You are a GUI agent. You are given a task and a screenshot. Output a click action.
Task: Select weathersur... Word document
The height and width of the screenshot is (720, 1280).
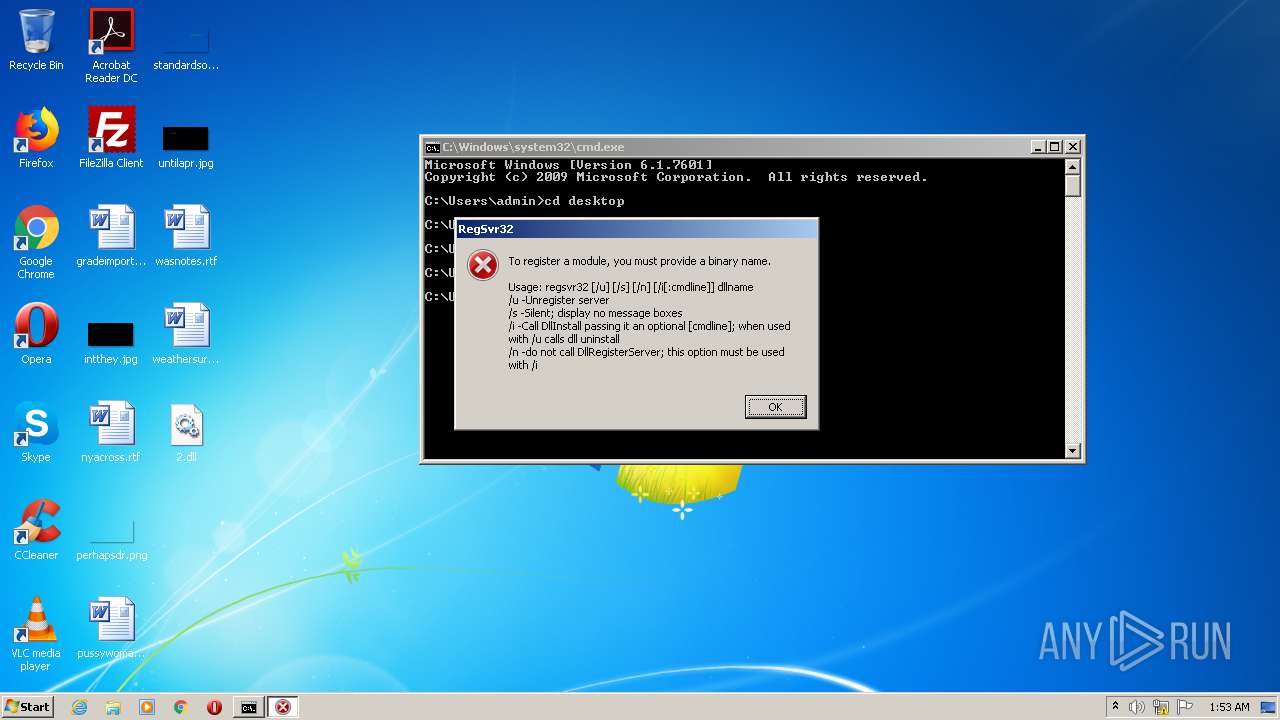186,334
